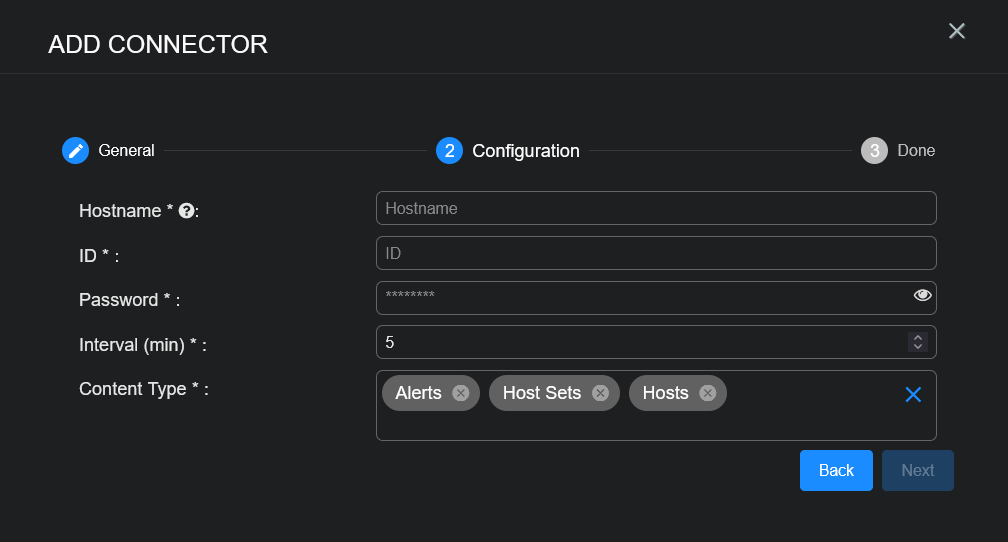Remove the Host Sets tag
Image resolution: width=1008 pixels, height=542 pixels.
click(x=600, y=393)
